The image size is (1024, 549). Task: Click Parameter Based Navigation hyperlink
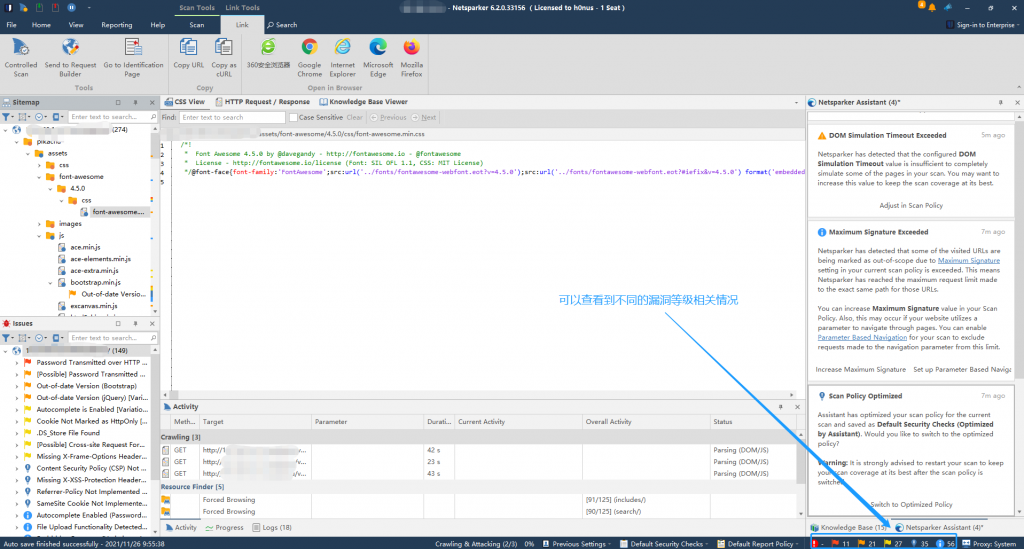tap(862, 337)
